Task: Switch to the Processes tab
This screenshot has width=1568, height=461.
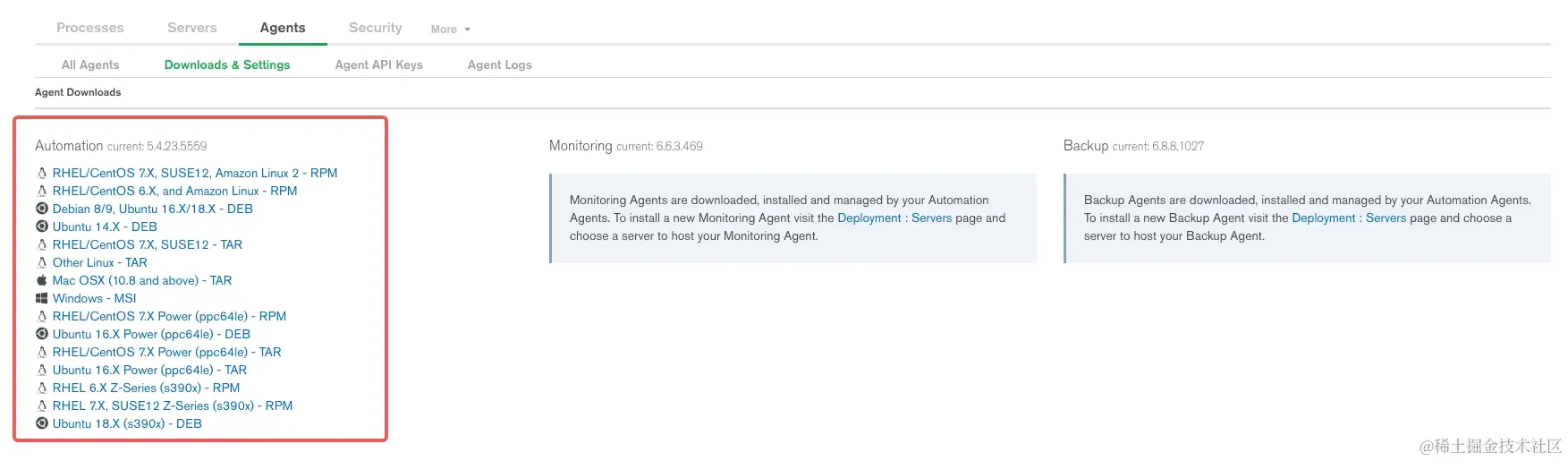Action: 90,28
